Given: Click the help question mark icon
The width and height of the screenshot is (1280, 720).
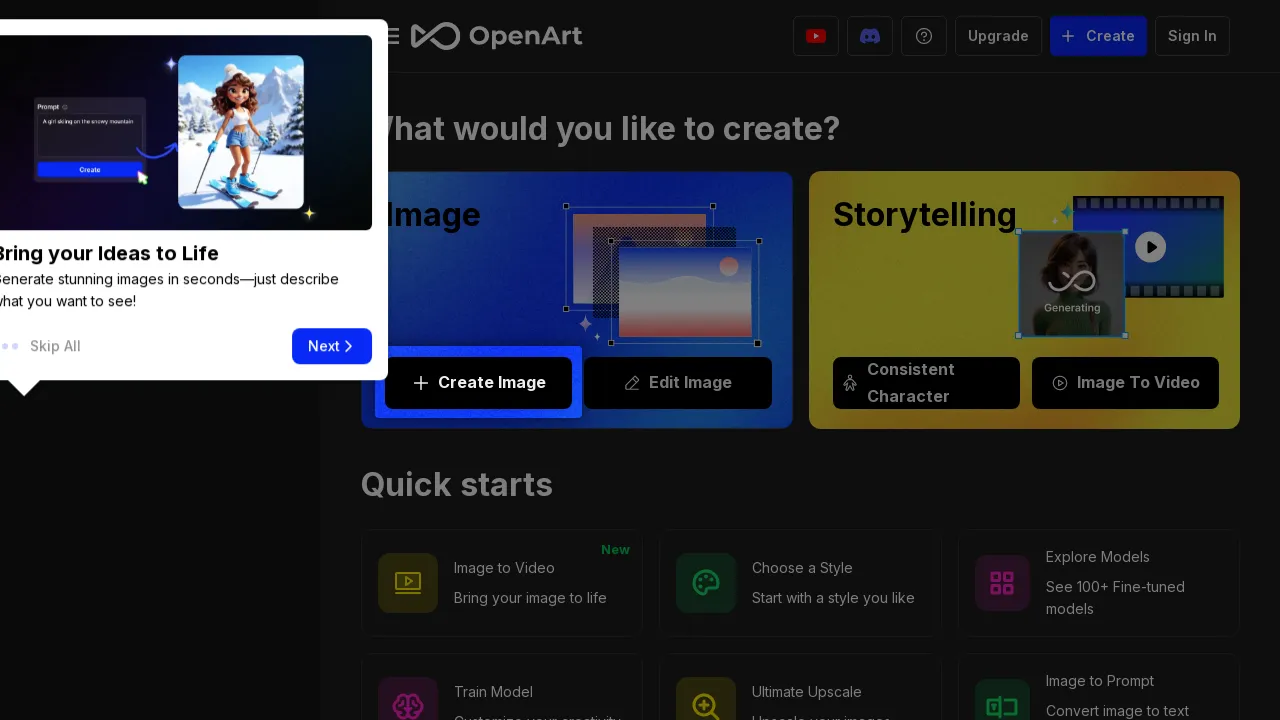Looking at the screenshot, I should coord(923,36).
